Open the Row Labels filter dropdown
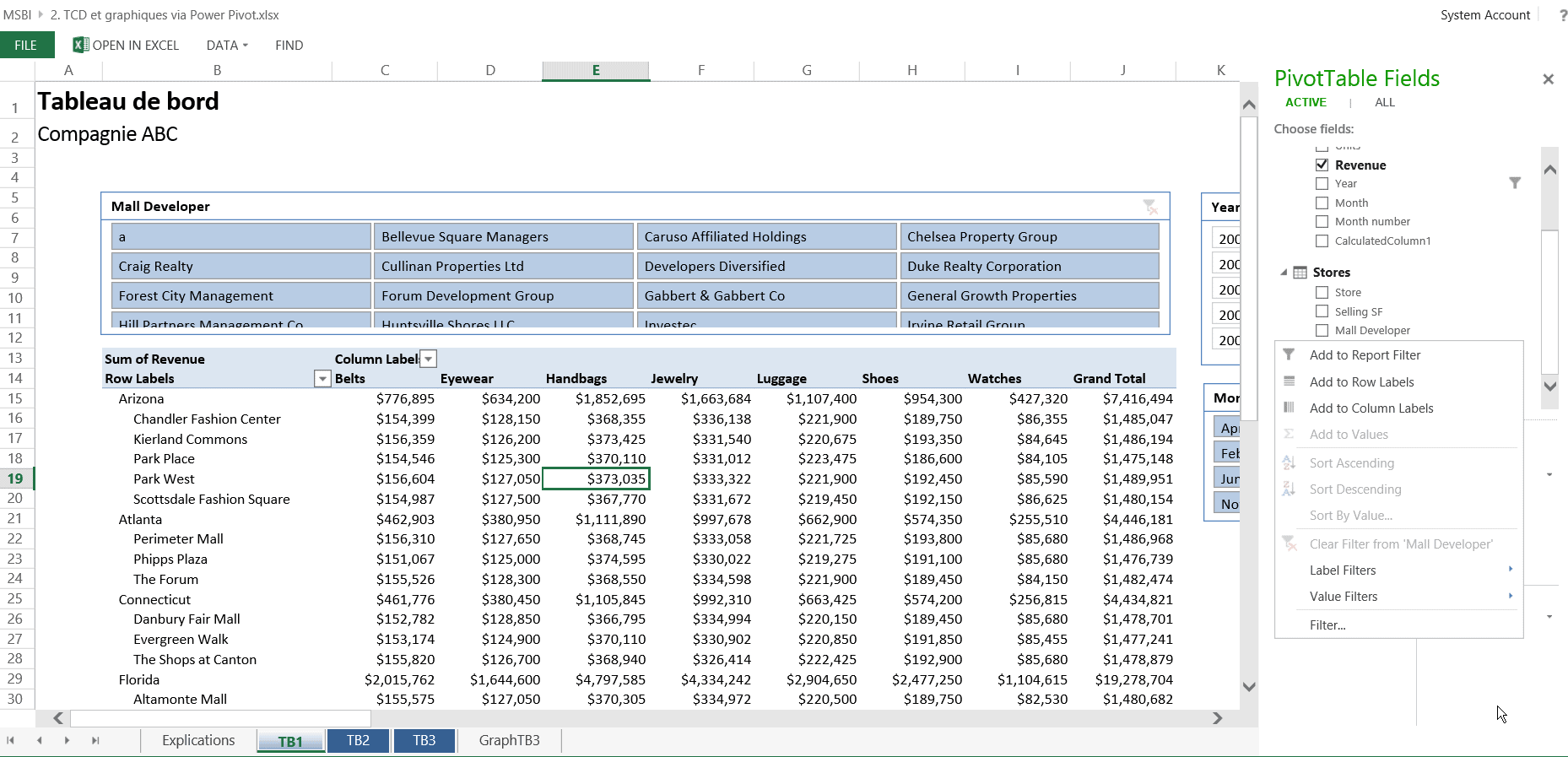The height and width of the screenshot is (757, 1568). (x=322, y=379)
